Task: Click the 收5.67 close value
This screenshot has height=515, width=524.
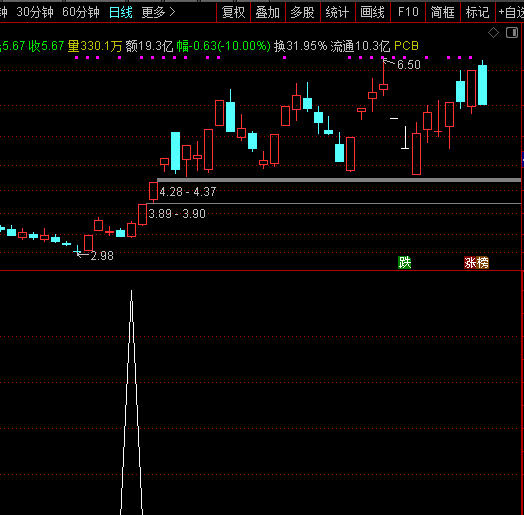Action: point(46,46)
